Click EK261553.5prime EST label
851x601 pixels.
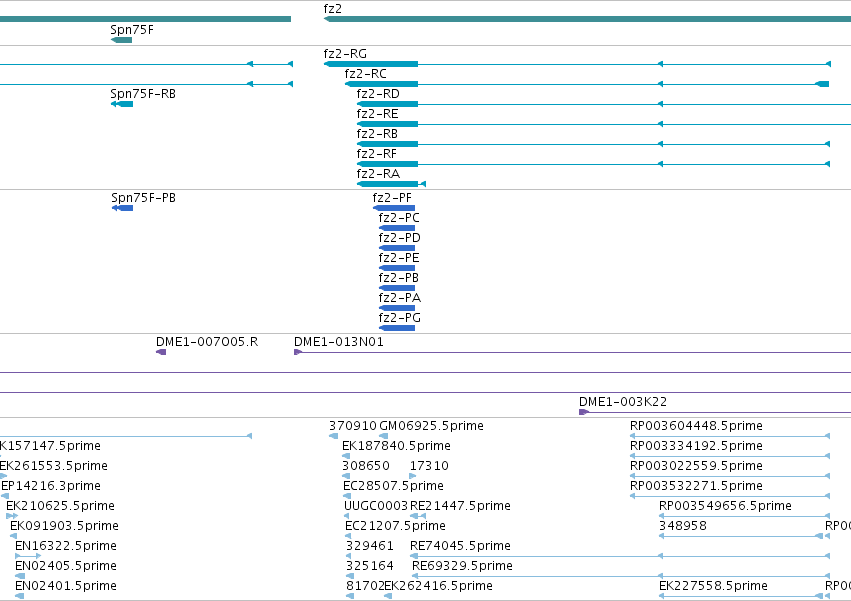pos(54,466)
